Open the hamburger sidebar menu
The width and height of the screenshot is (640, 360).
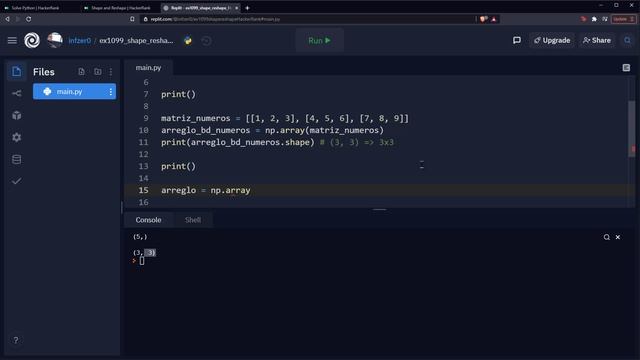pos(12,40)
